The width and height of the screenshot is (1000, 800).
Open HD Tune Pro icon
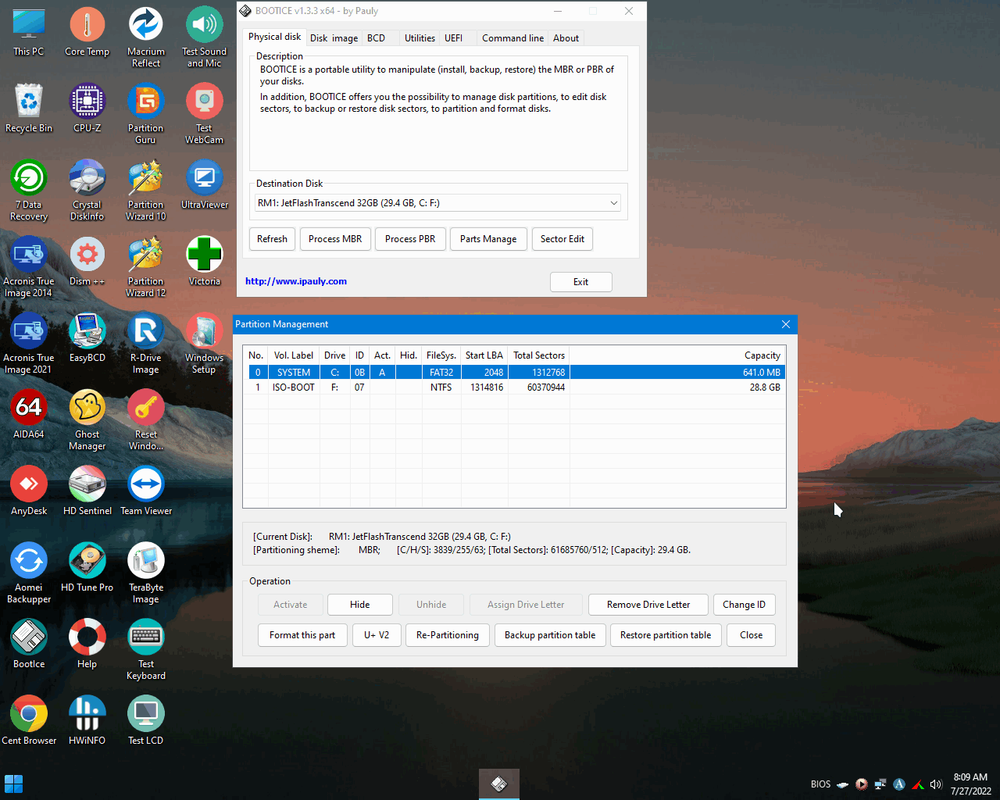(x=87, y=568)
